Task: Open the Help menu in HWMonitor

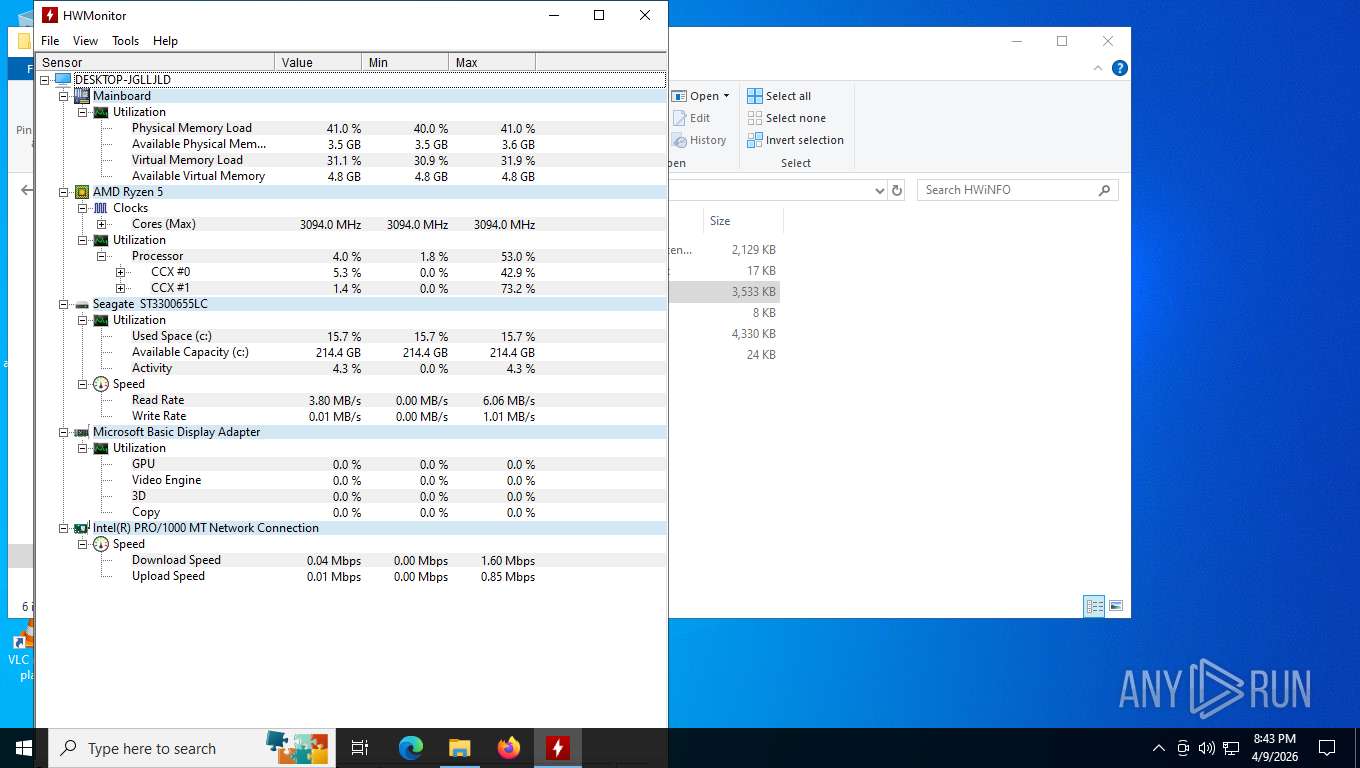Action: coord(165,41)
